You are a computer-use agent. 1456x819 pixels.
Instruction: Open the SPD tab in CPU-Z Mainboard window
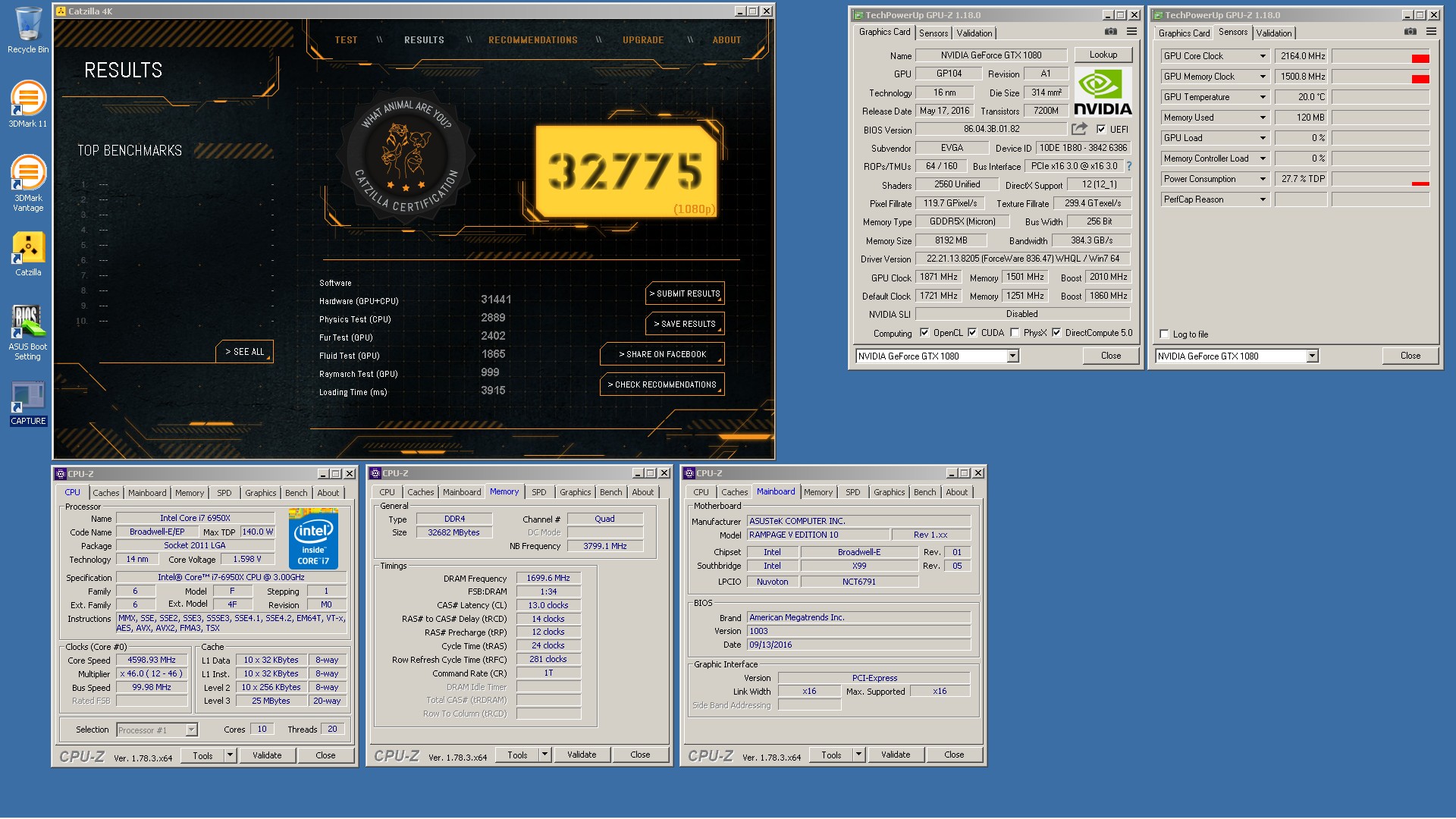click(852, 492)
